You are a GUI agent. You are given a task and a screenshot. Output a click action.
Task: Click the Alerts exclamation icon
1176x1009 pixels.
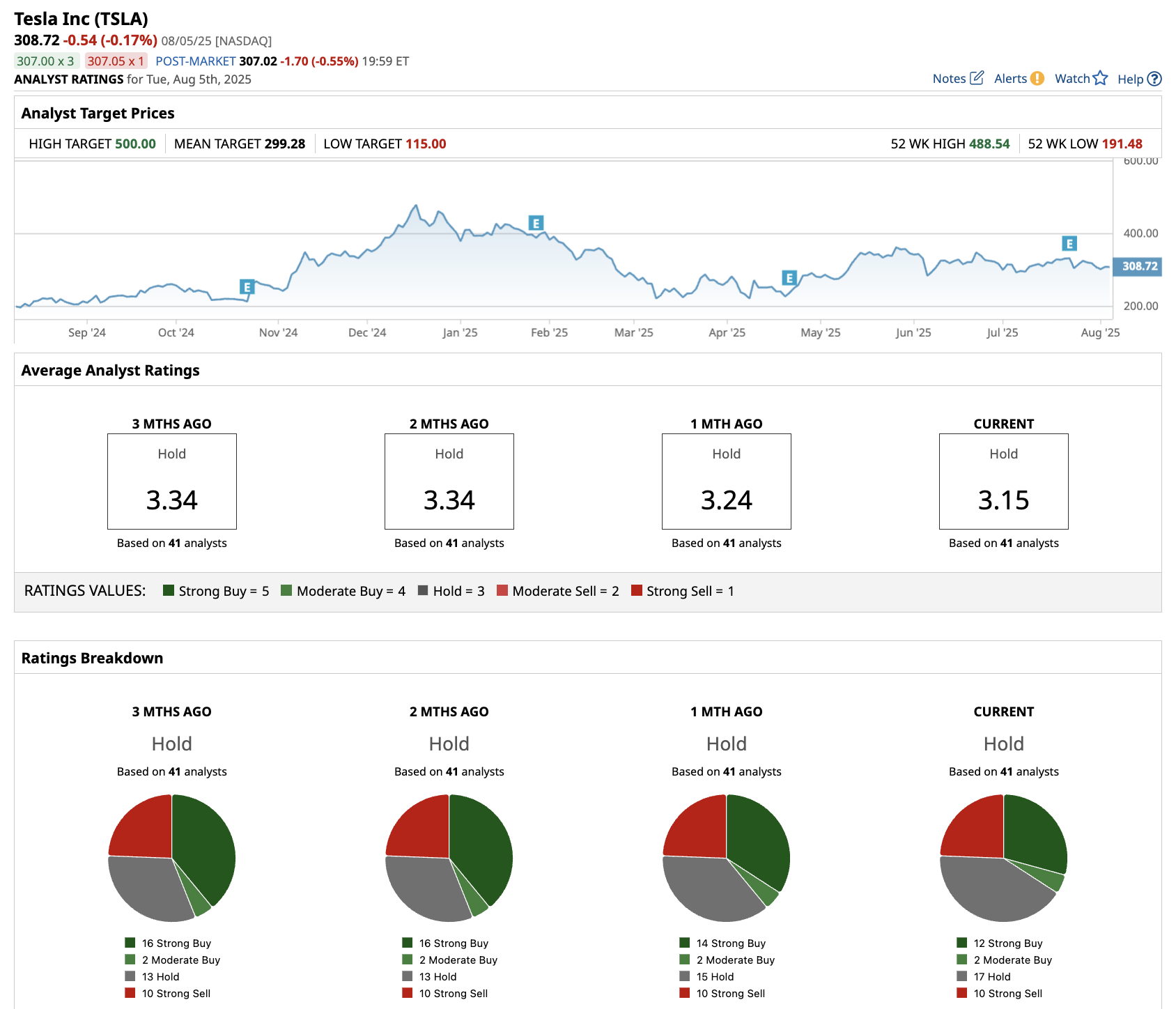[x=1037, y=78]
